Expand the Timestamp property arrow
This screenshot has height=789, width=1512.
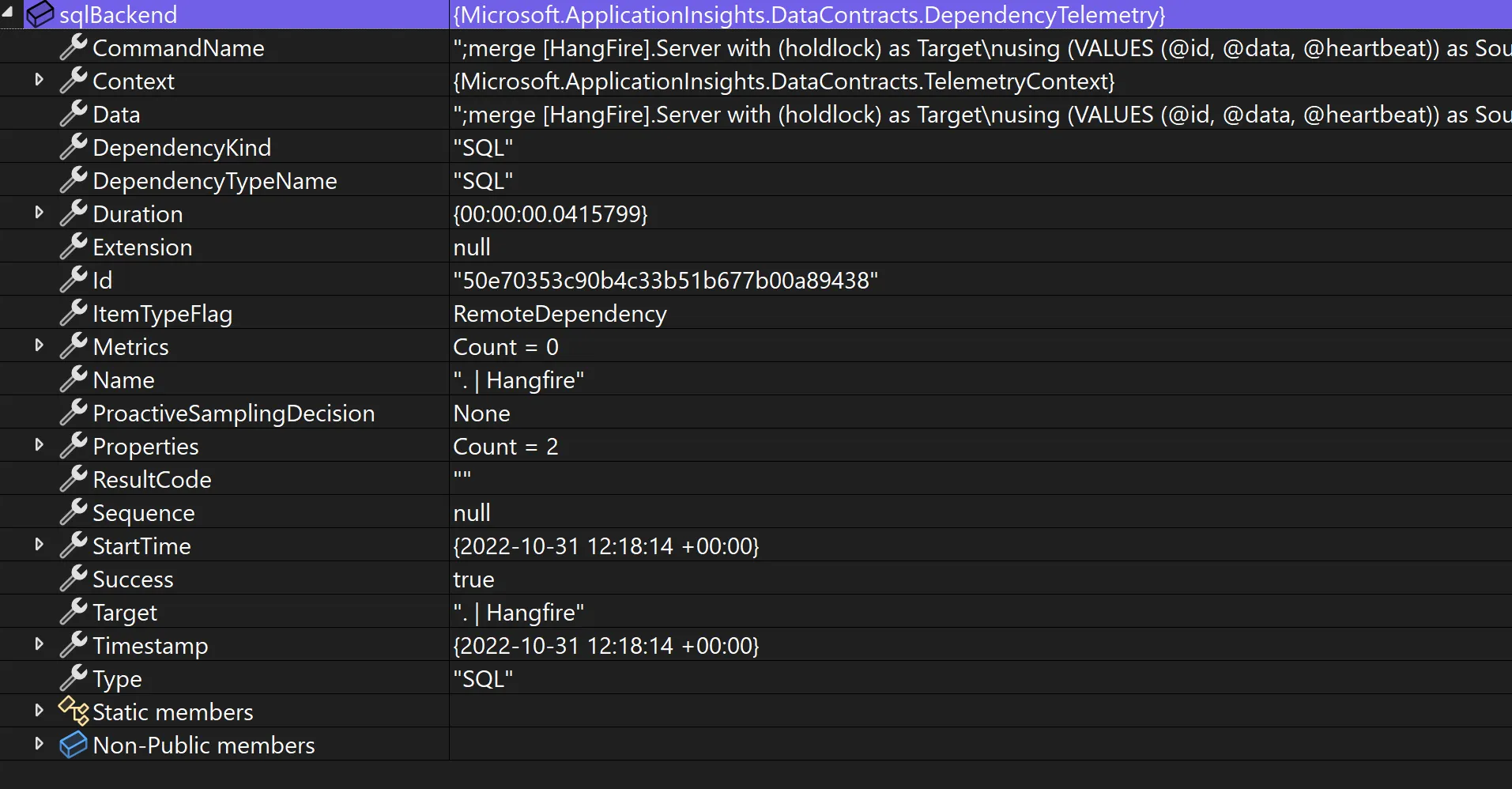tap(39, 644)
